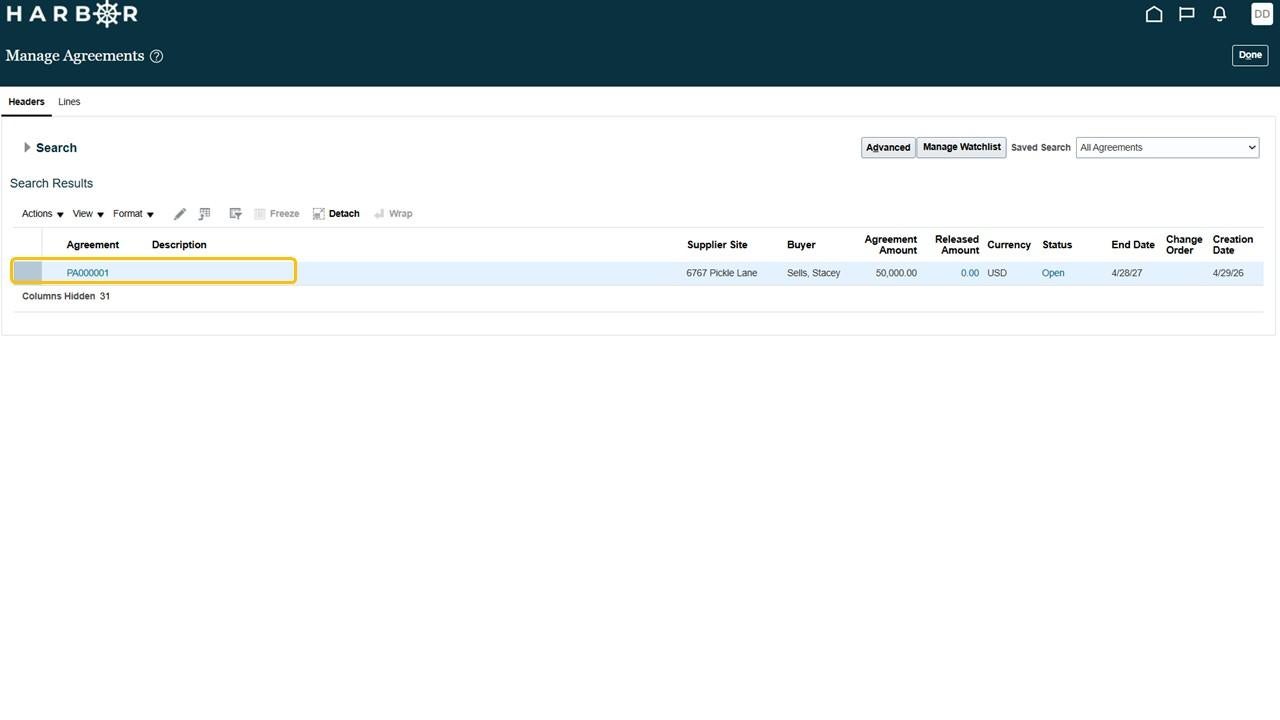The image size is (1280, 720).
Task: Open the DD user profile menu
Action: (1262, 14)
